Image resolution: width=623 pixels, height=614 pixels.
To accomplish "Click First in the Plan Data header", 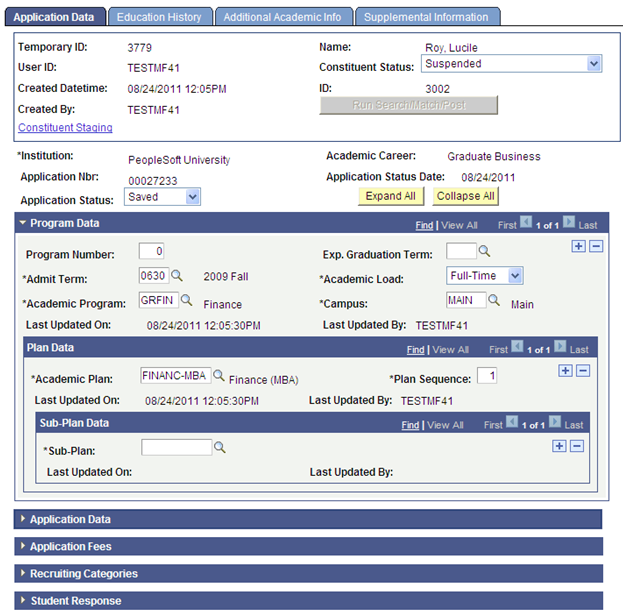I will coord(498,350).
